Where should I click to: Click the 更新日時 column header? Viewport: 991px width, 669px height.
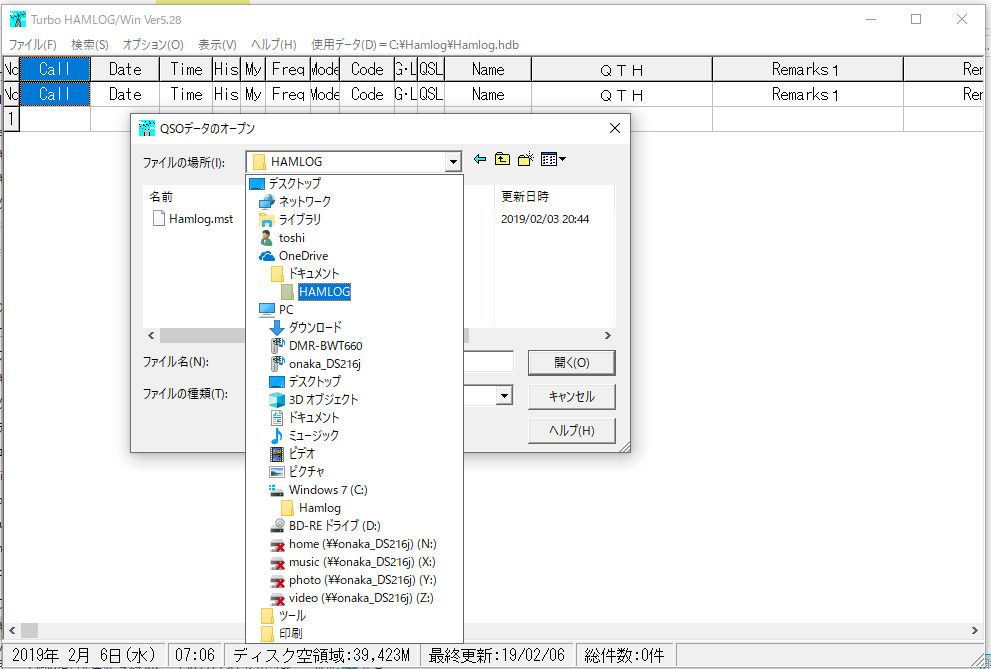[525, 197]
